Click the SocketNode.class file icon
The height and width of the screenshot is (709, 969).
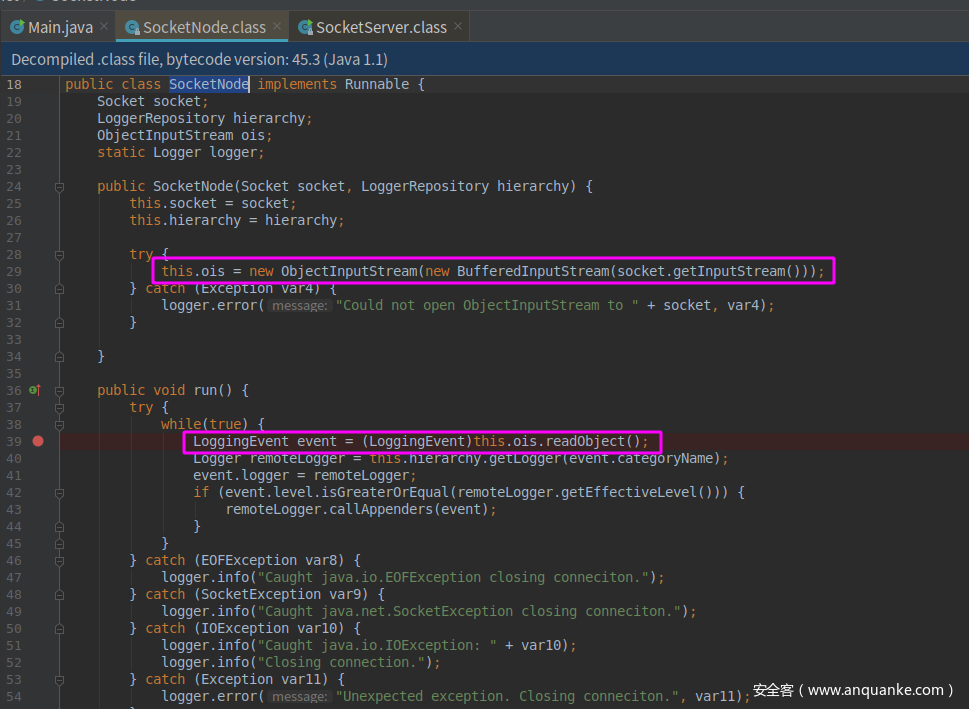(132, 27)
